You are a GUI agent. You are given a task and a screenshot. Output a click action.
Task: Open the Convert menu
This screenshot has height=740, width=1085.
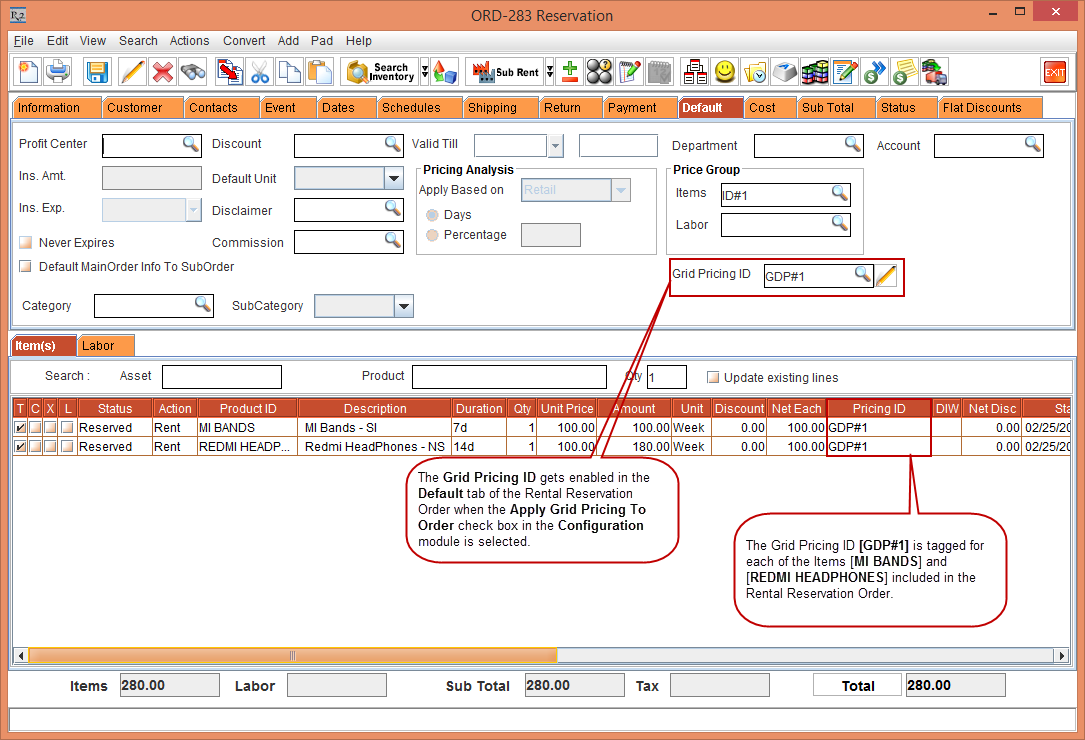coord(244,41)
